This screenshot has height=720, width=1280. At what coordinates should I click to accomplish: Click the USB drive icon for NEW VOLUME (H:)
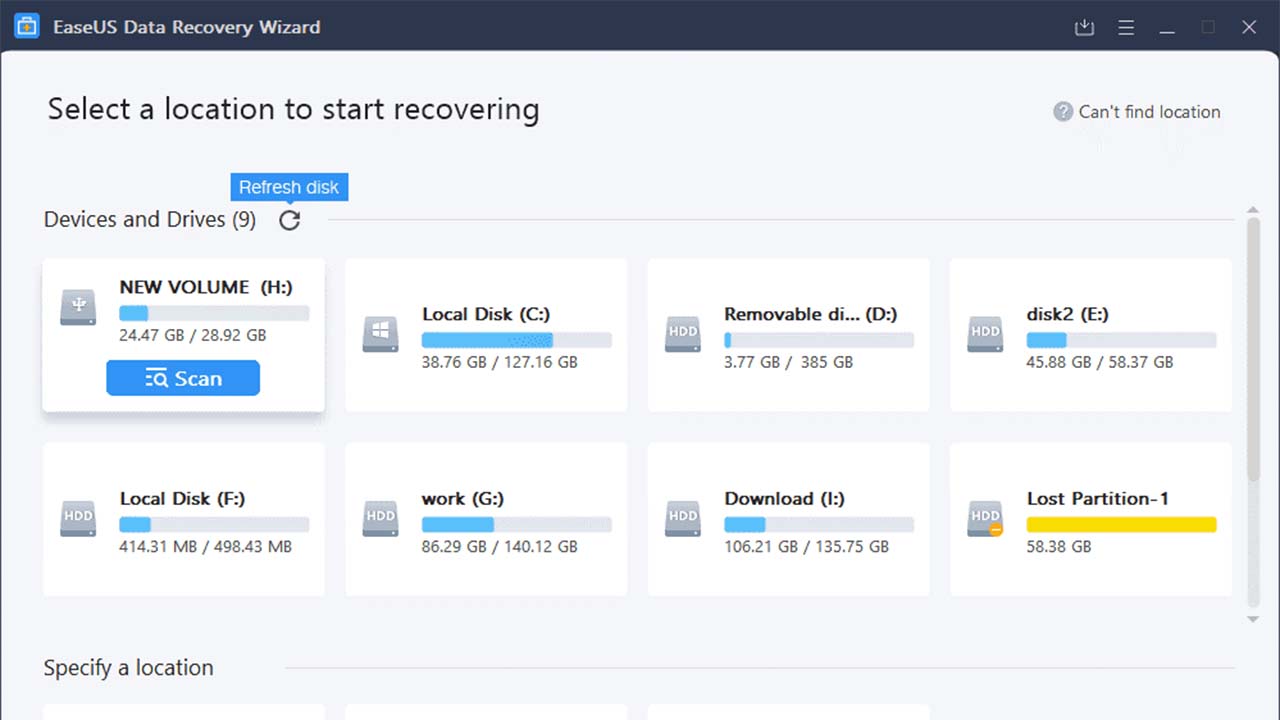78,307
